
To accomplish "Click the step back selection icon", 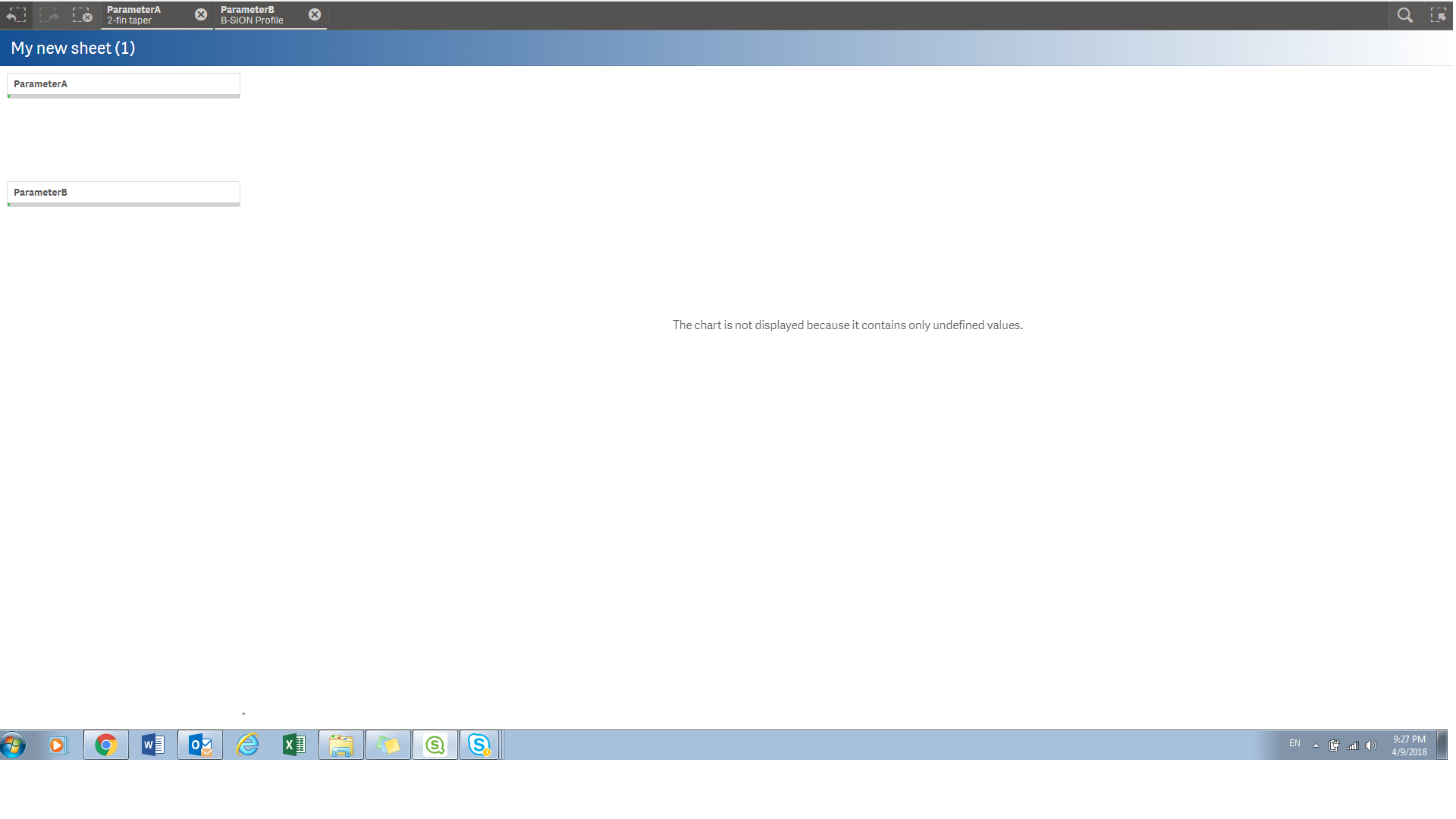I will (16, 14).
